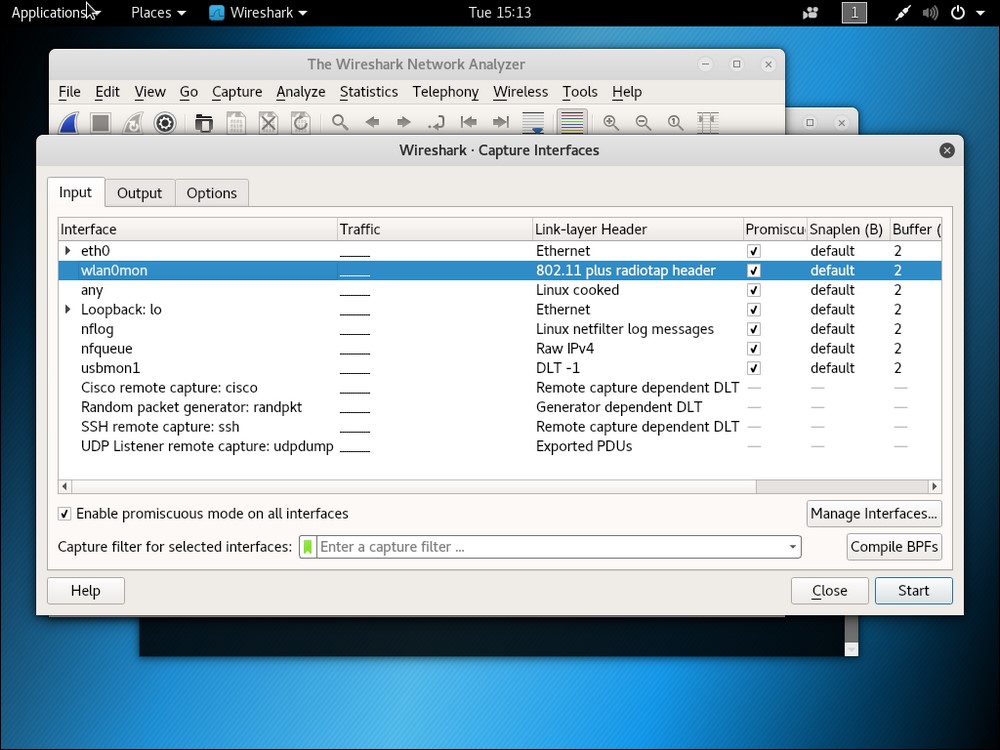The height and width of the screenshot is (750, 1000).
Task: Click the Compile BPFs button
Action: (894, 547)
